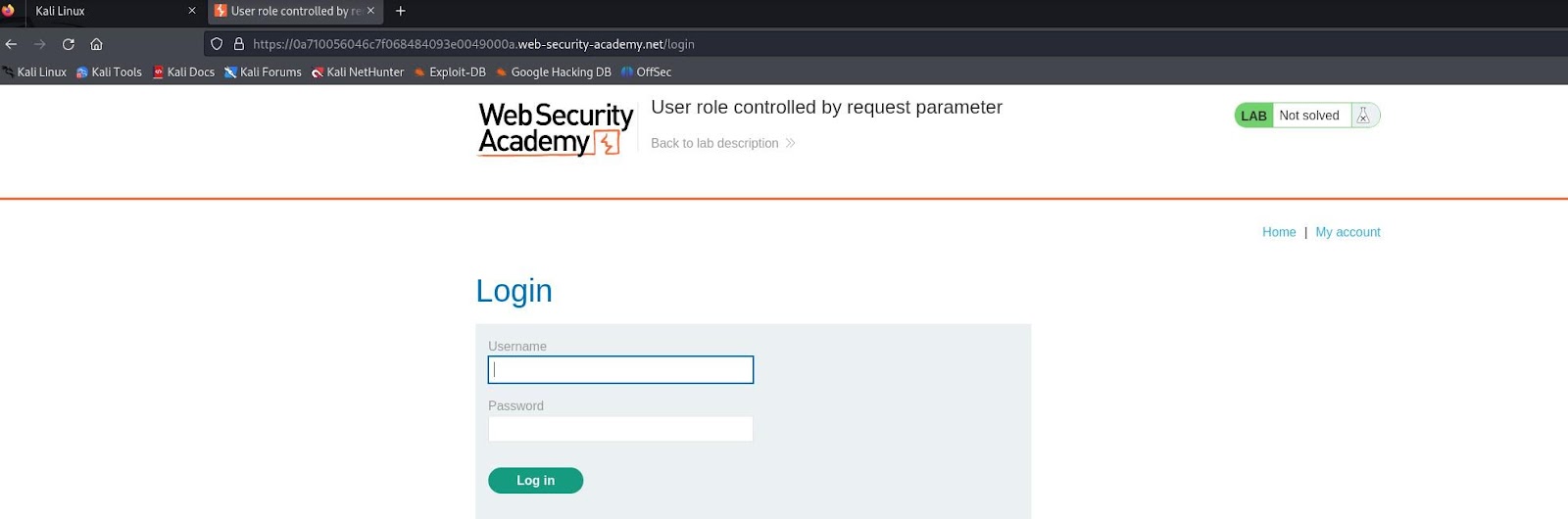Screen dimensions: 1568x519
Task: Click the lab flask icon
Action: point(1362,116)
